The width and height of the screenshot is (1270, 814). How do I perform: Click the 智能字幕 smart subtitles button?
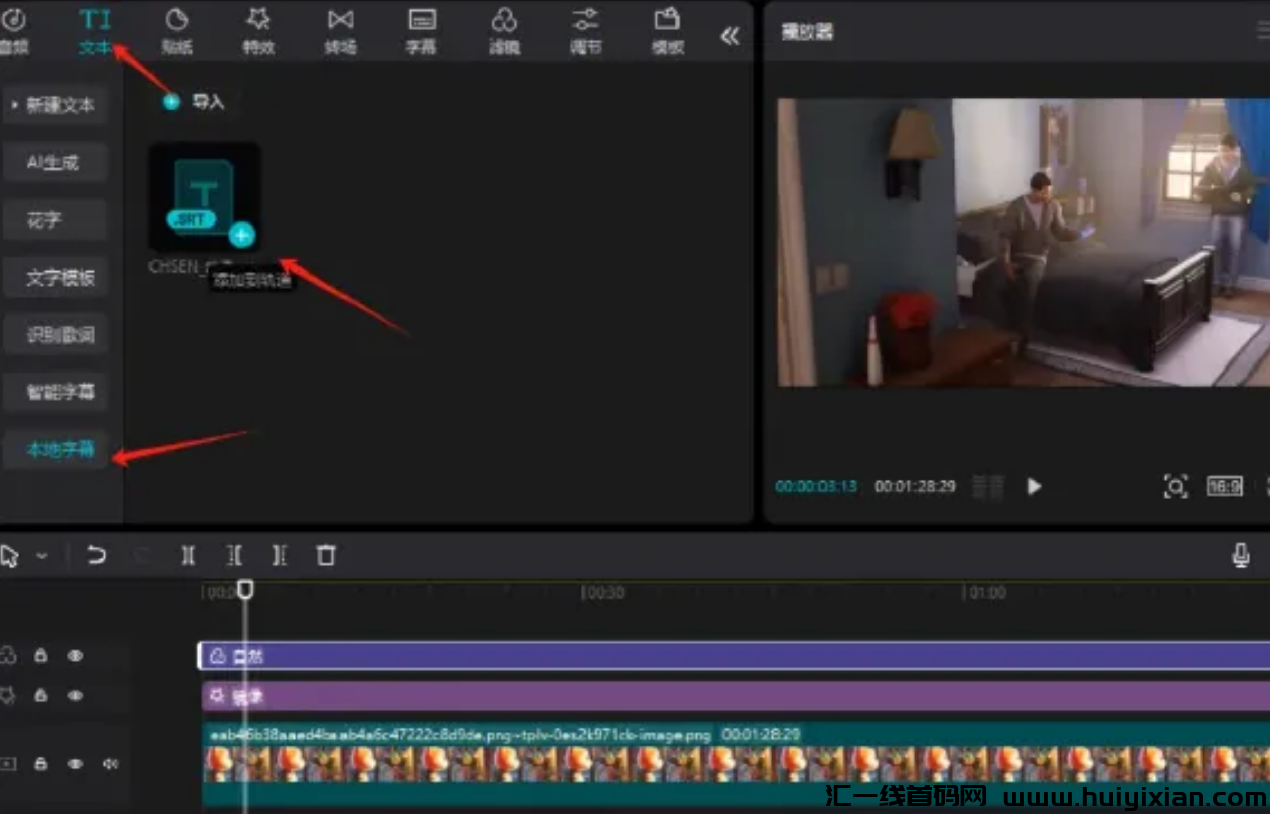click(60, 392)
